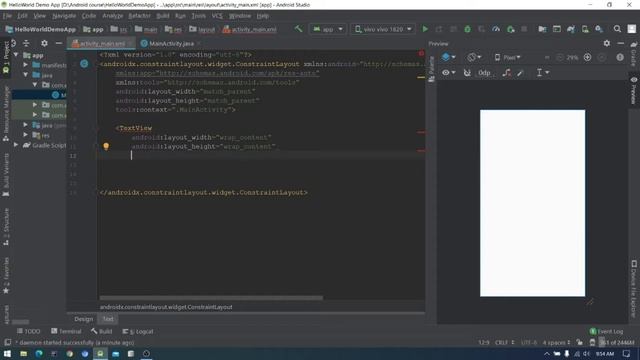The width and height of the screenshot is (640, 360).
Task: Open the File menu
Action: tap(7, 16)
